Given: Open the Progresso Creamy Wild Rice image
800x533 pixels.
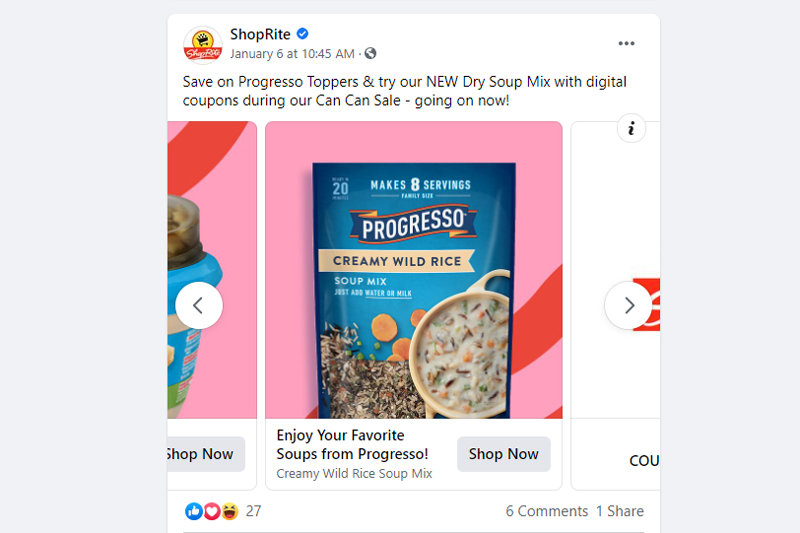Looking at the screenshot, I should 414,270.
